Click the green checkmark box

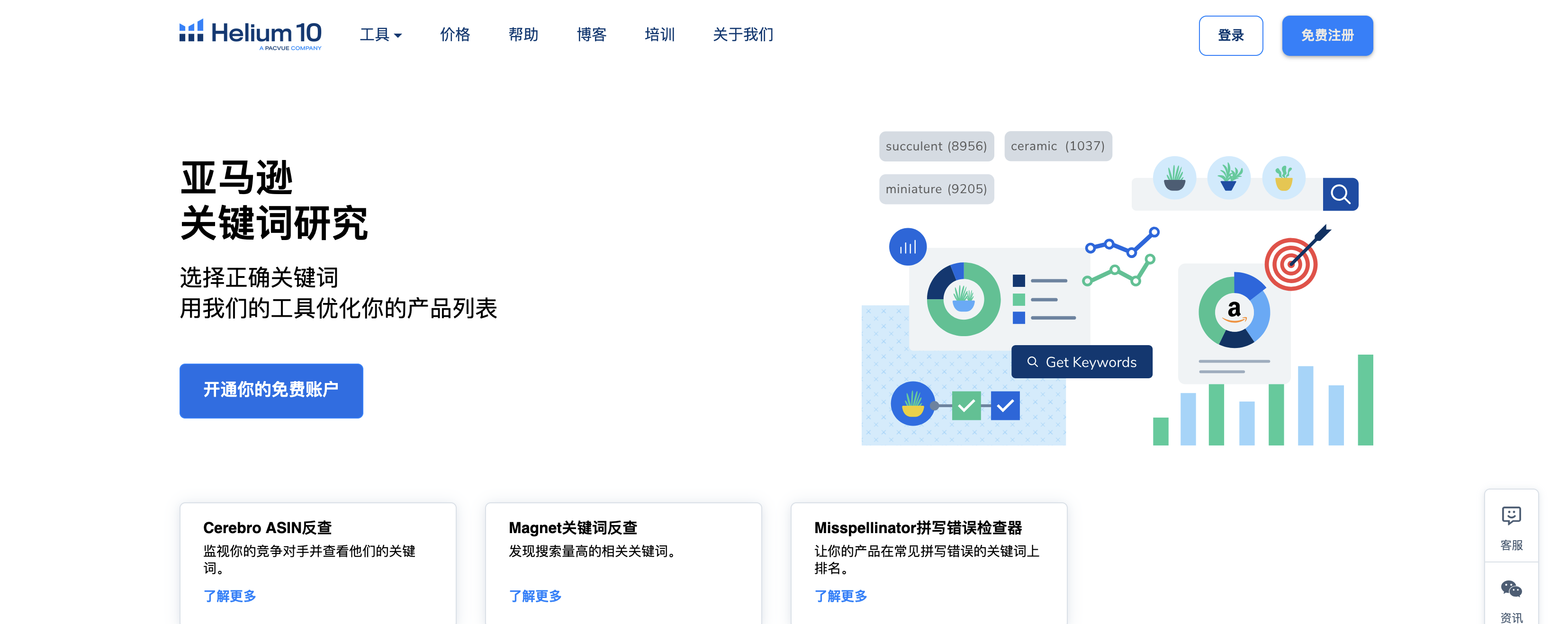(966, 406)
